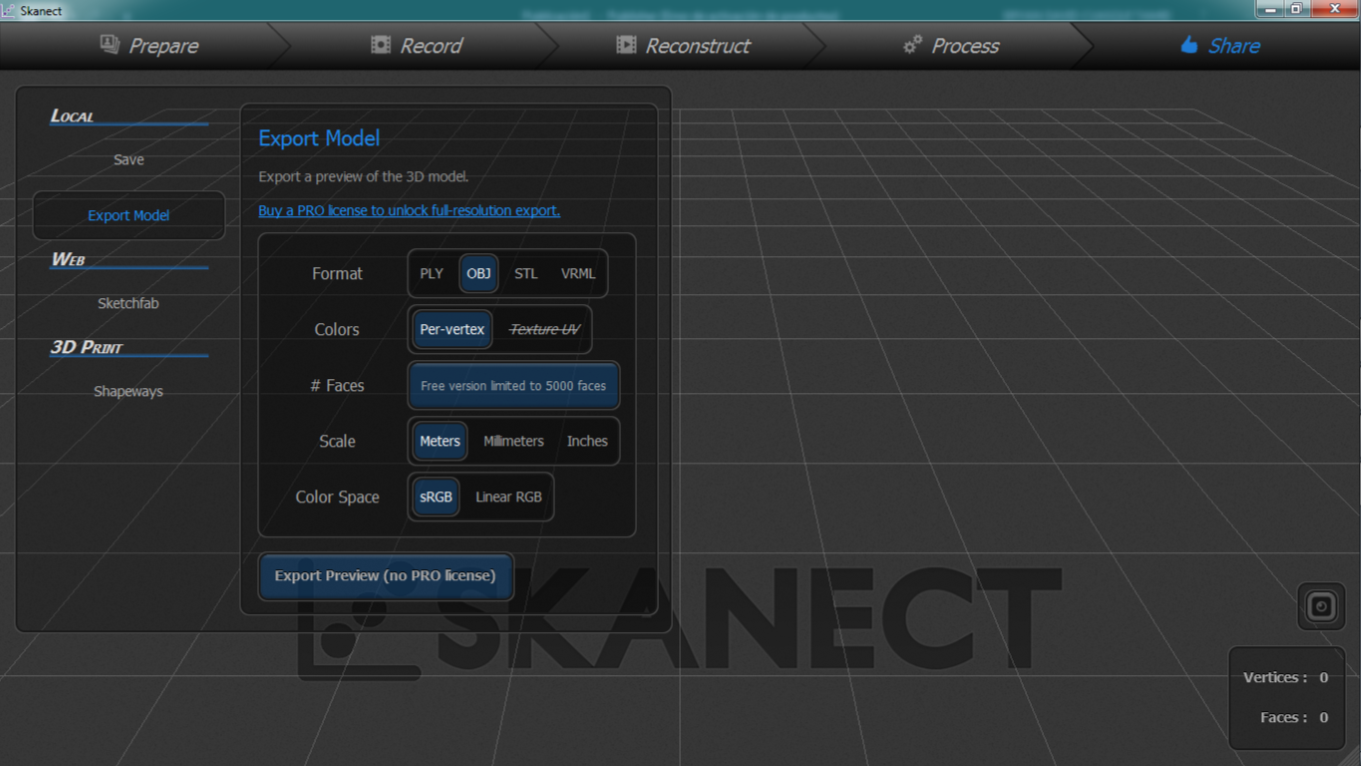1361x766 pixels.
Task: Choose STL format
Action: (526, 274)
